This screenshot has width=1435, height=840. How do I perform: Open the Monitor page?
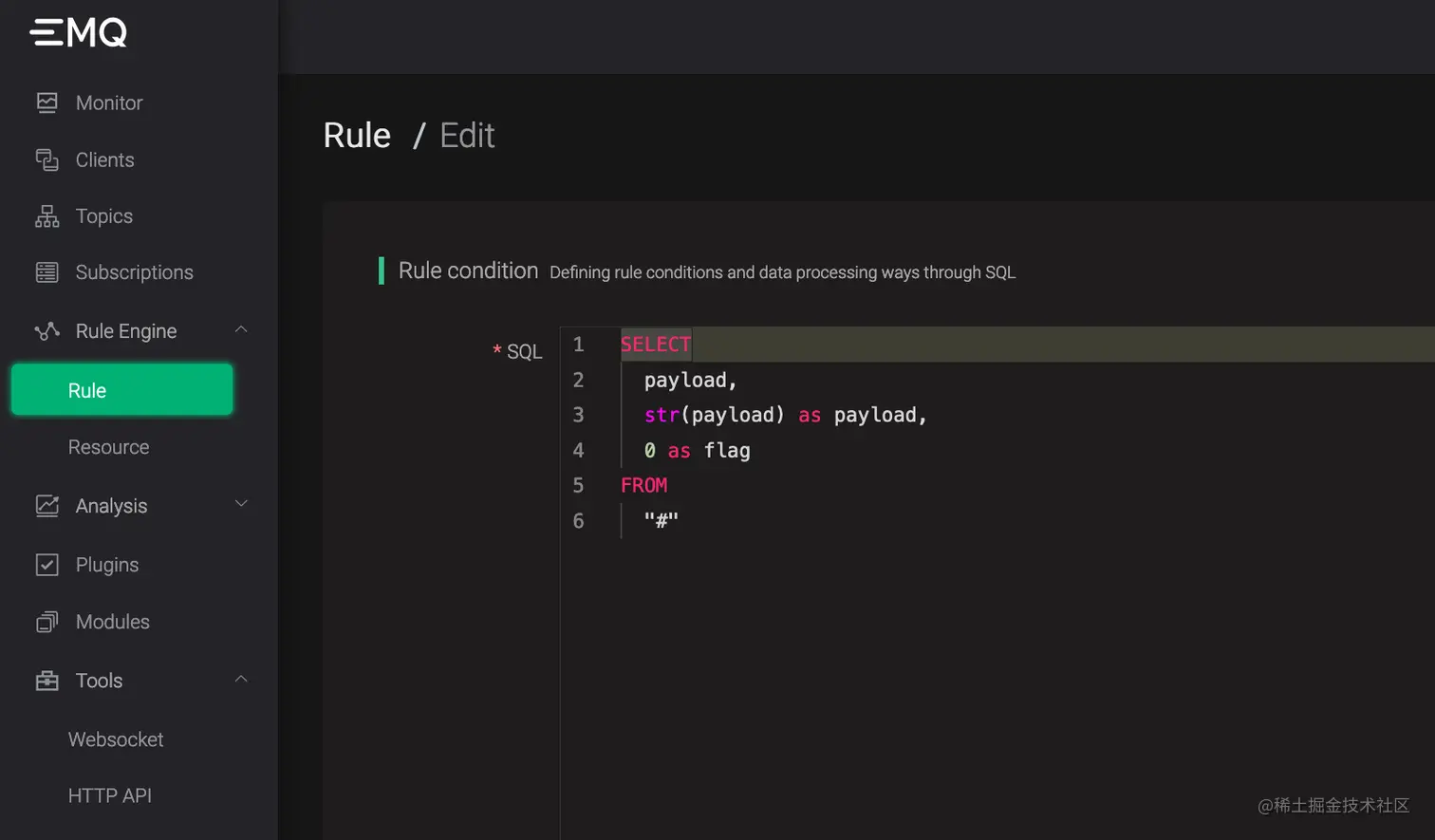[109, 103]
